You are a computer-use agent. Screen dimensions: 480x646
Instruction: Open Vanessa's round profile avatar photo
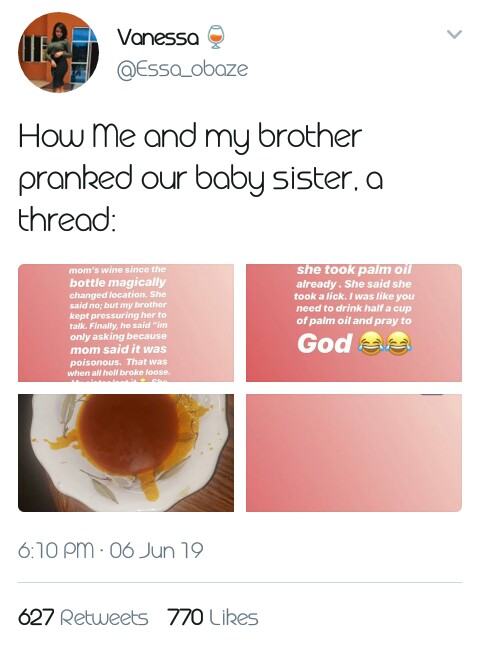(x=58, y=52)
